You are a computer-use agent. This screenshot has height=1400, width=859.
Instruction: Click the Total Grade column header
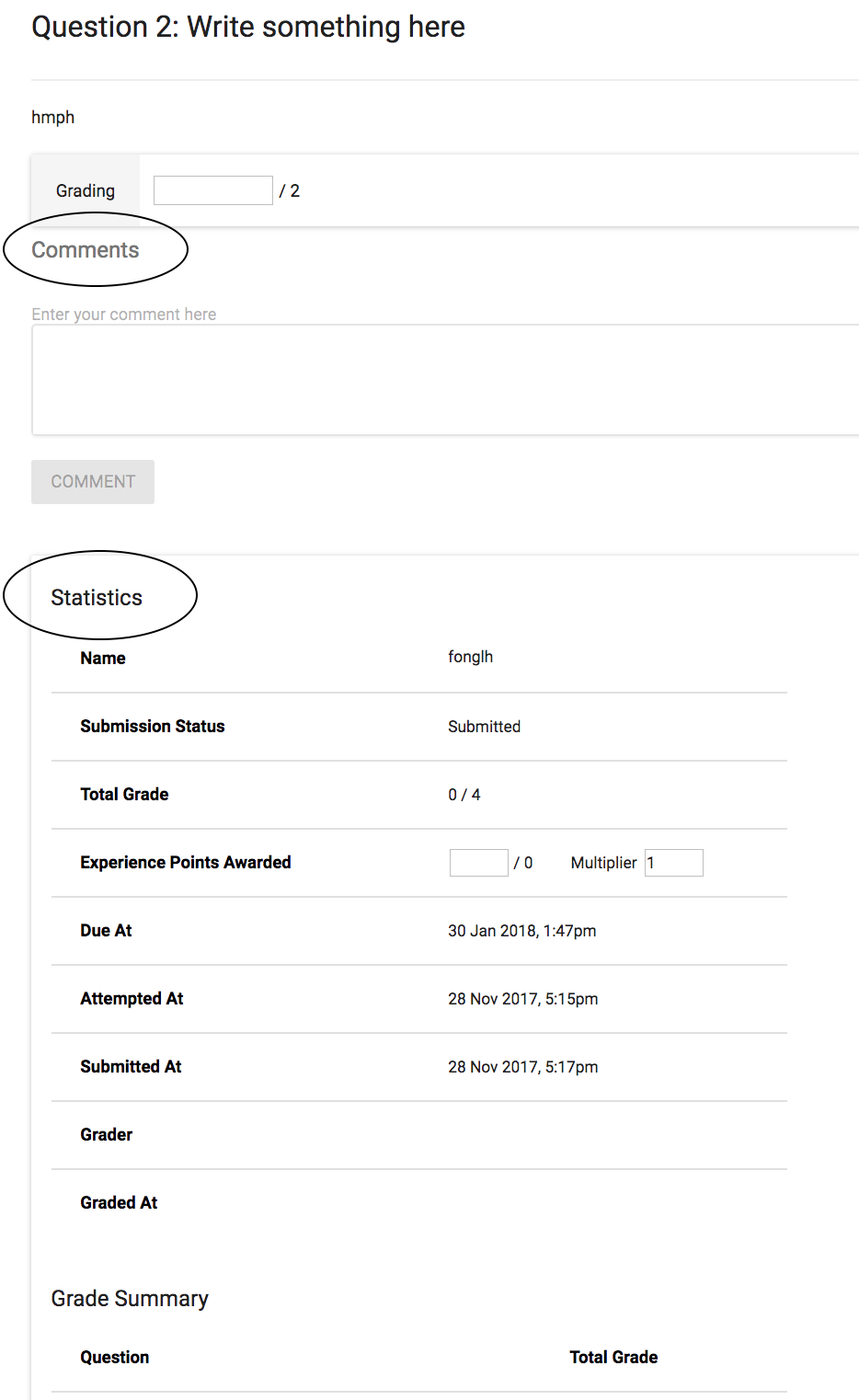(x=613, y=1356)
